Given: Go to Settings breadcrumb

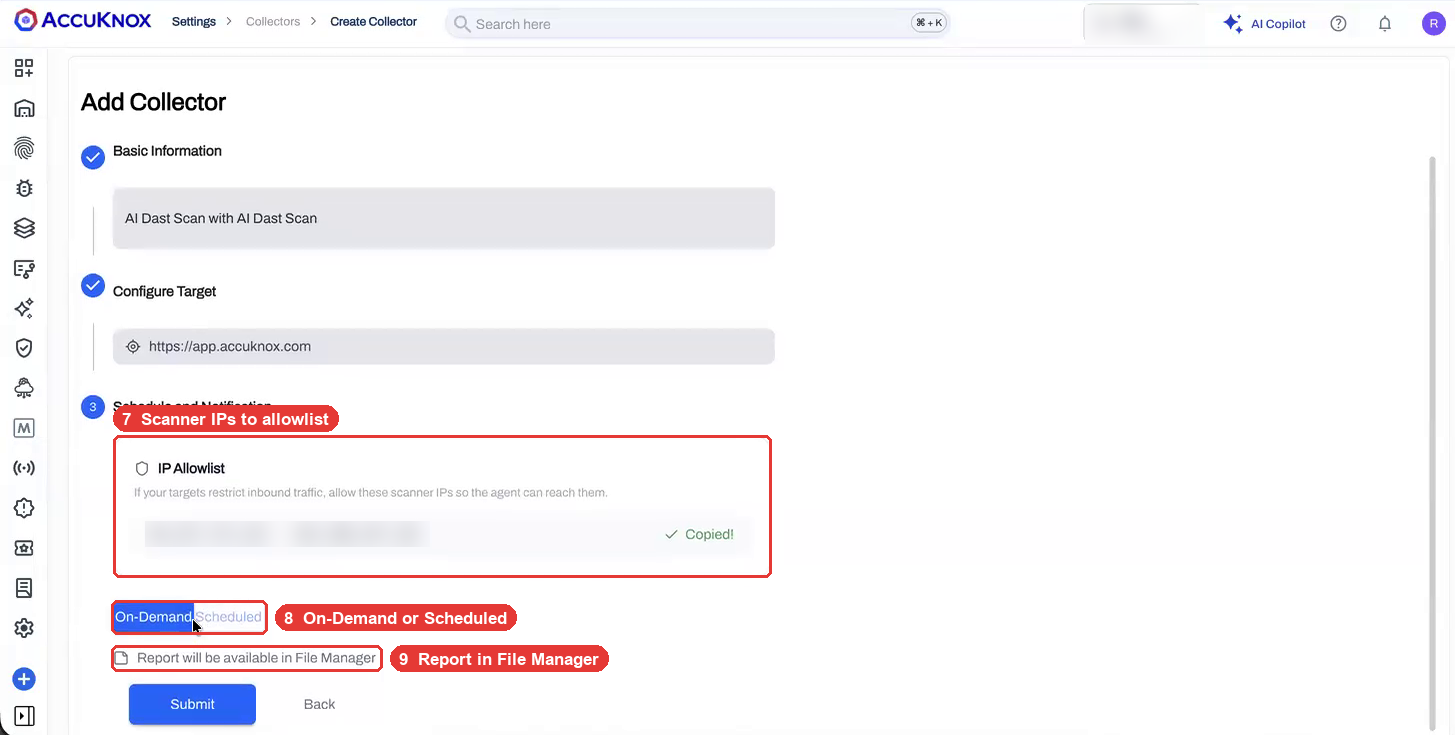Looking at the screenshot, I should (x=194, y=21).
